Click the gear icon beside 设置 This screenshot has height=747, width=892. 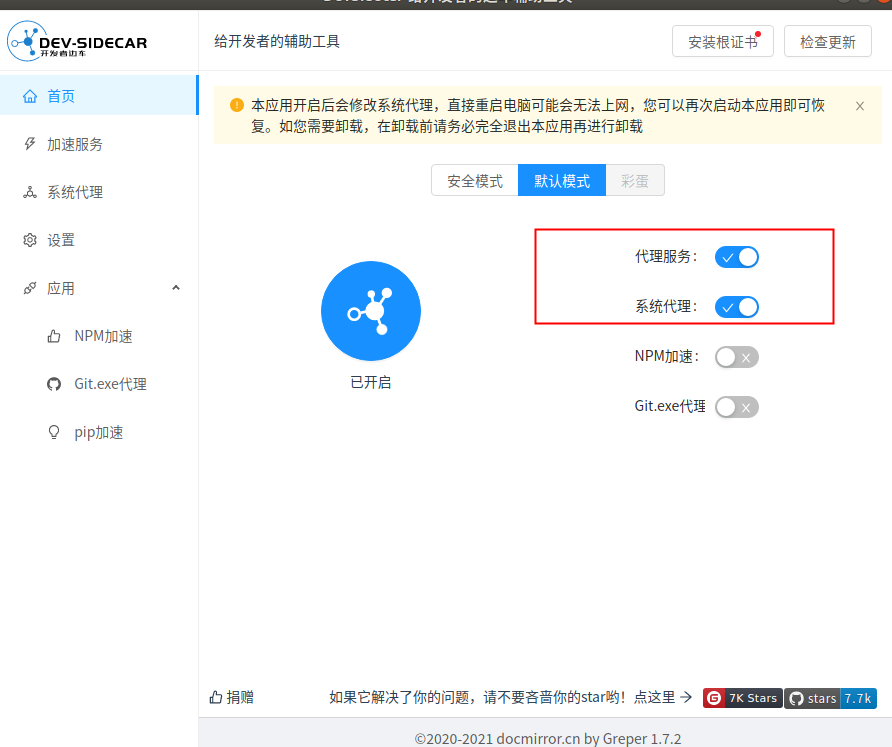pyautogui.click(x=30, y=240)
